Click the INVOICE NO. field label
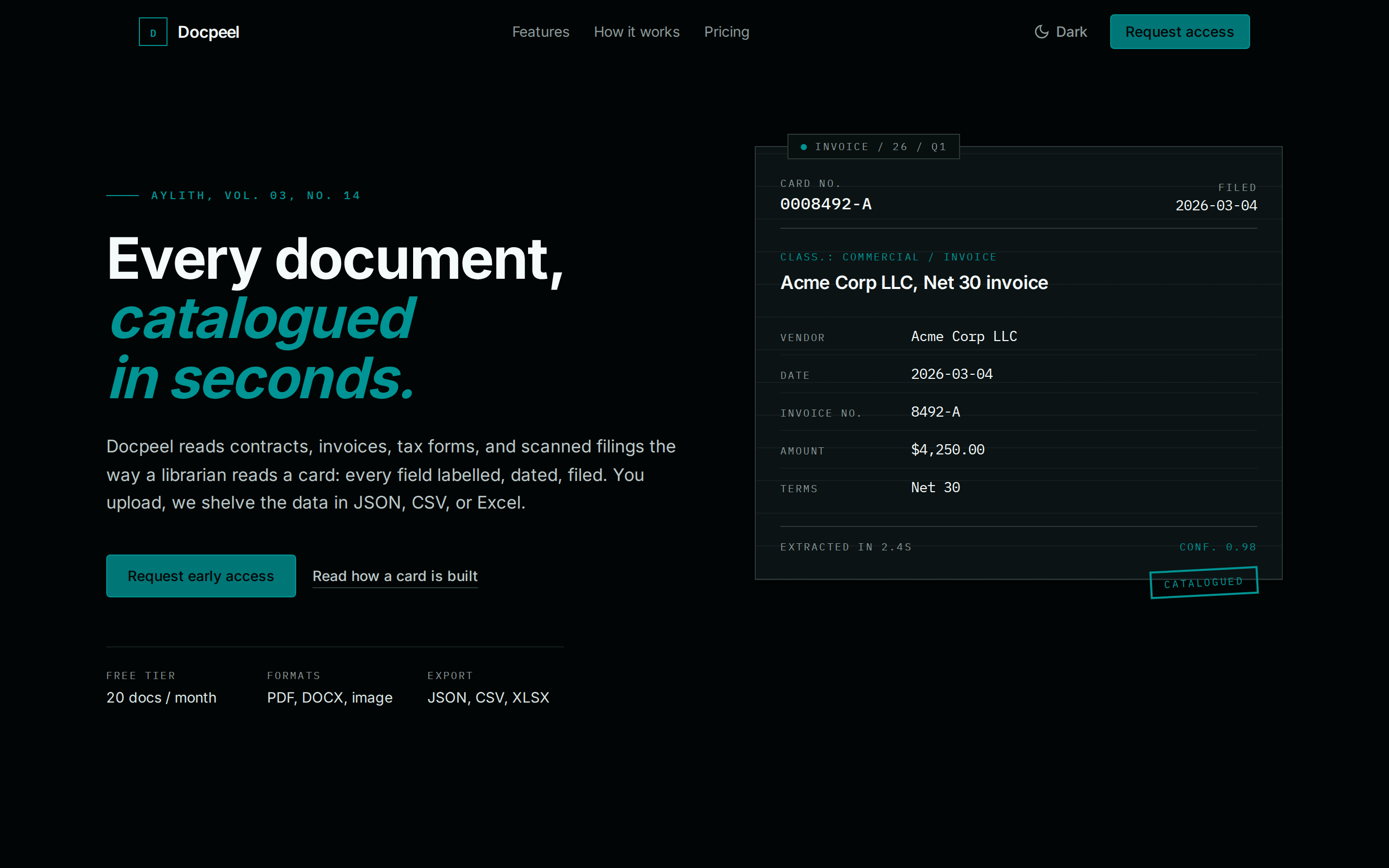1389x868 pixels. pyautogui.click(x=821, y=414)
